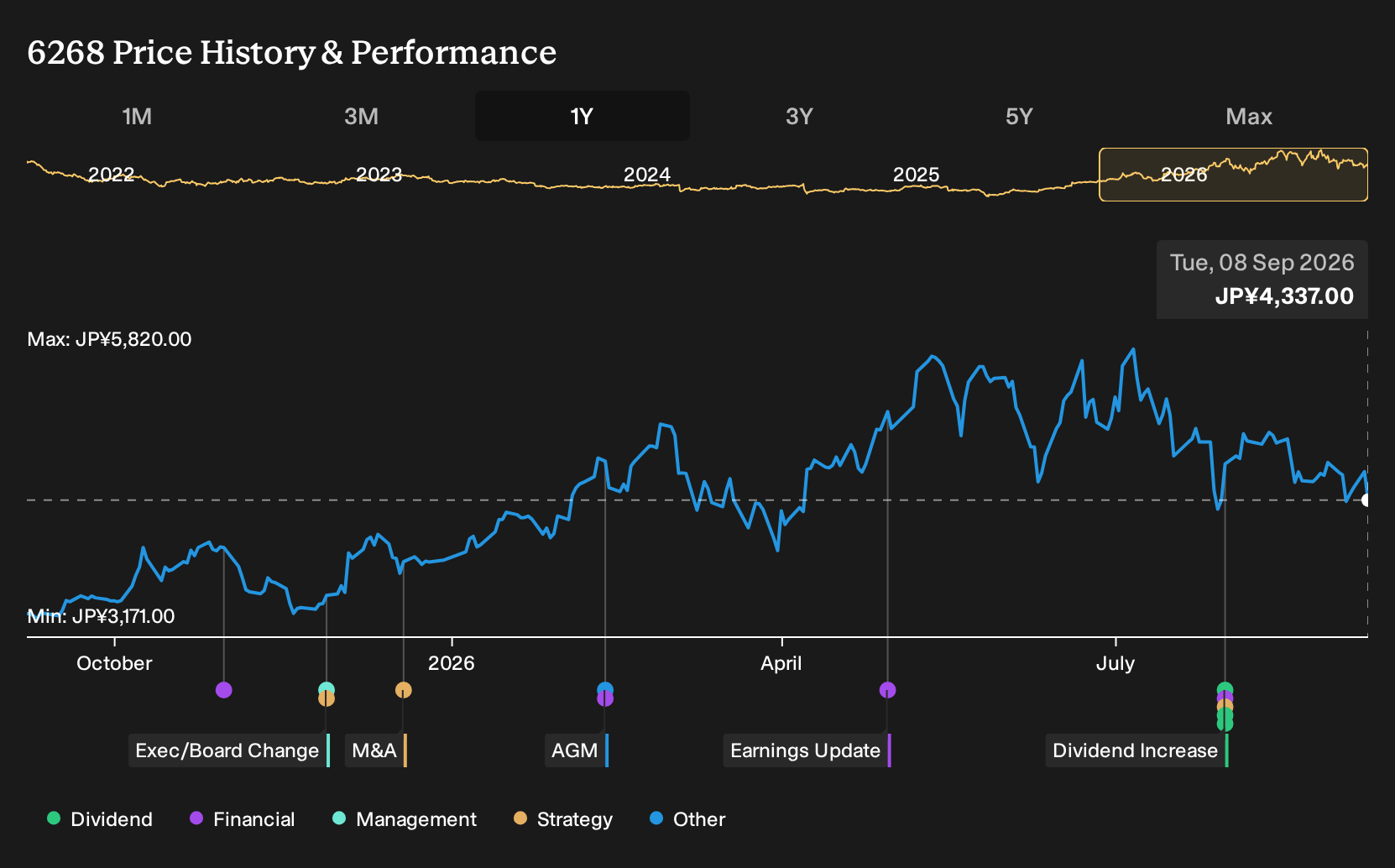1395x868 pixels.
Task: Open the M&A event label
Action: 376,750
